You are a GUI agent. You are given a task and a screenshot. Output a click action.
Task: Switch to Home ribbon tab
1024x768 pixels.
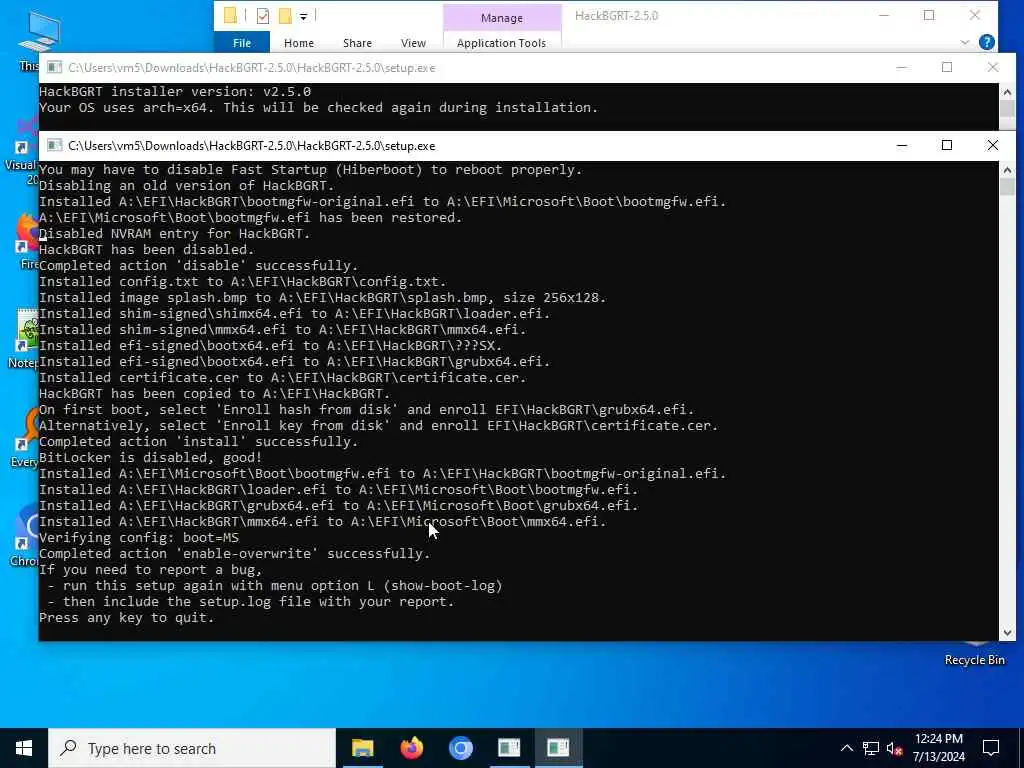click(x=298, y=42)
